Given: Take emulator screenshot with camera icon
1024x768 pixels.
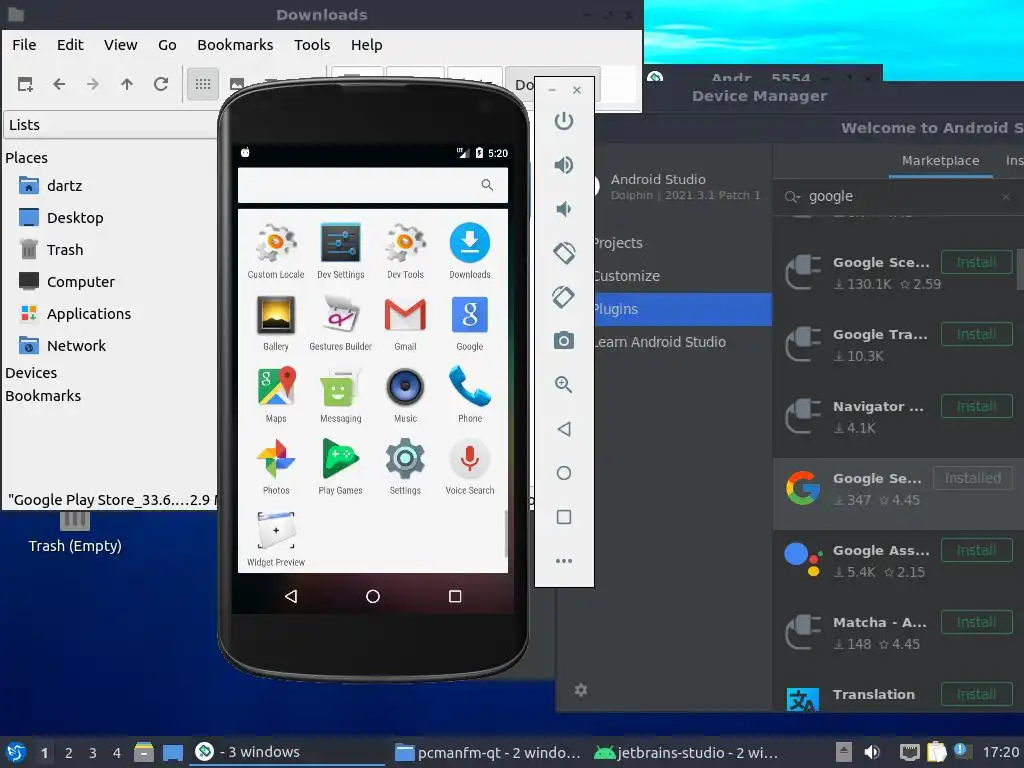Looking at the screenshot, I should [x=564, y=340].
